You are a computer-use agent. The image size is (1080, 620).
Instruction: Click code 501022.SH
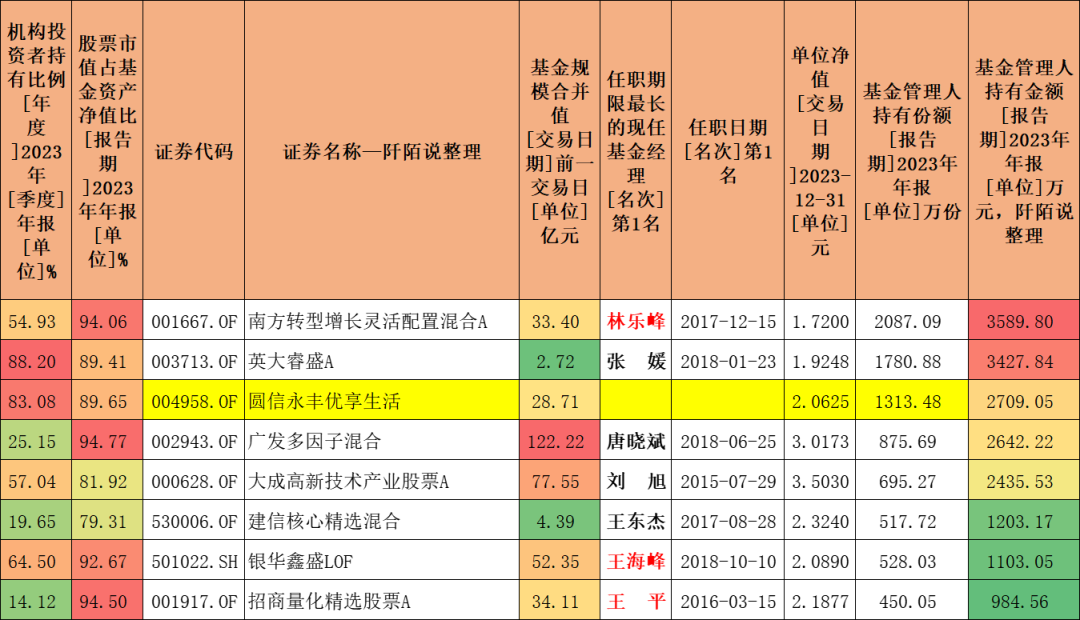point(194,561)
